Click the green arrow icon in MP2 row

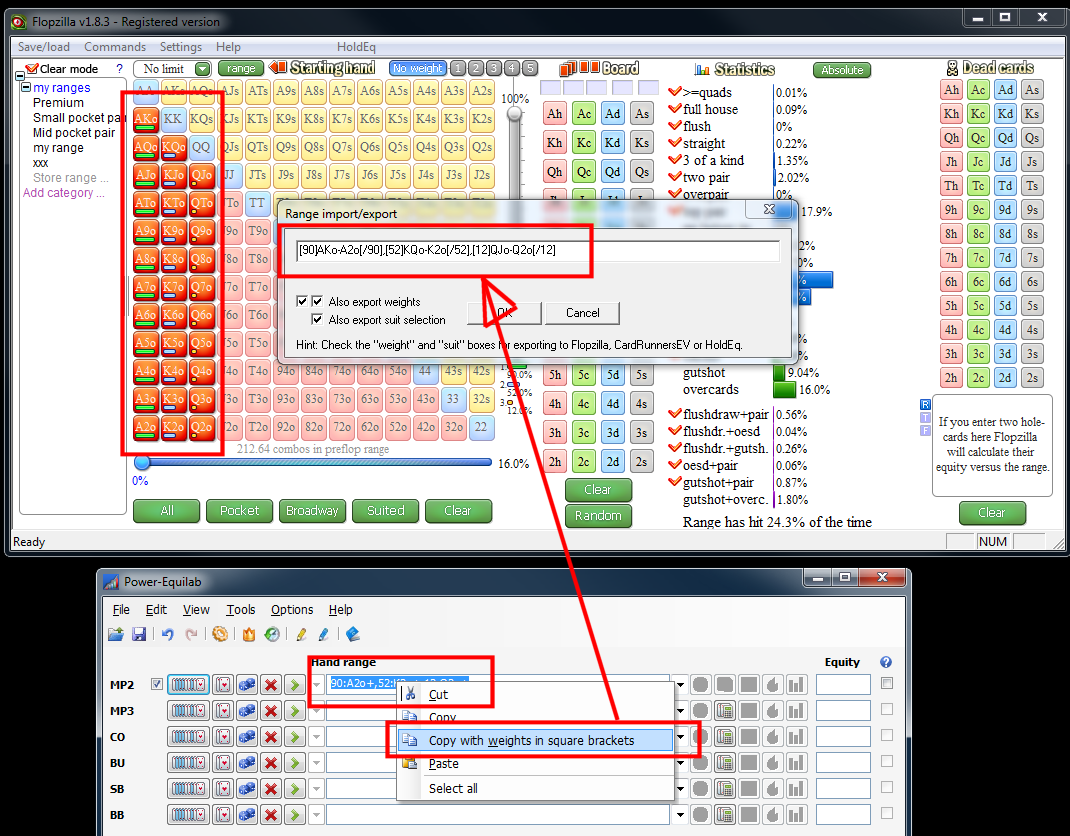click(295, 684)
